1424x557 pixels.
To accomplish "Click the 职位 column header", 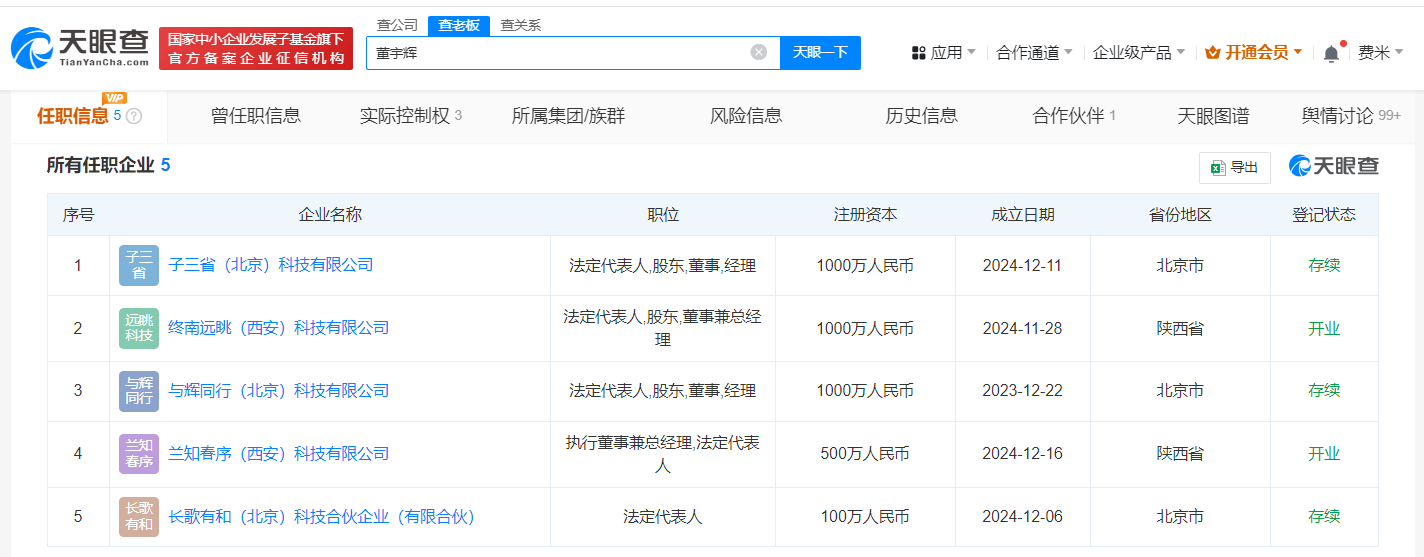I will point(663,215).
